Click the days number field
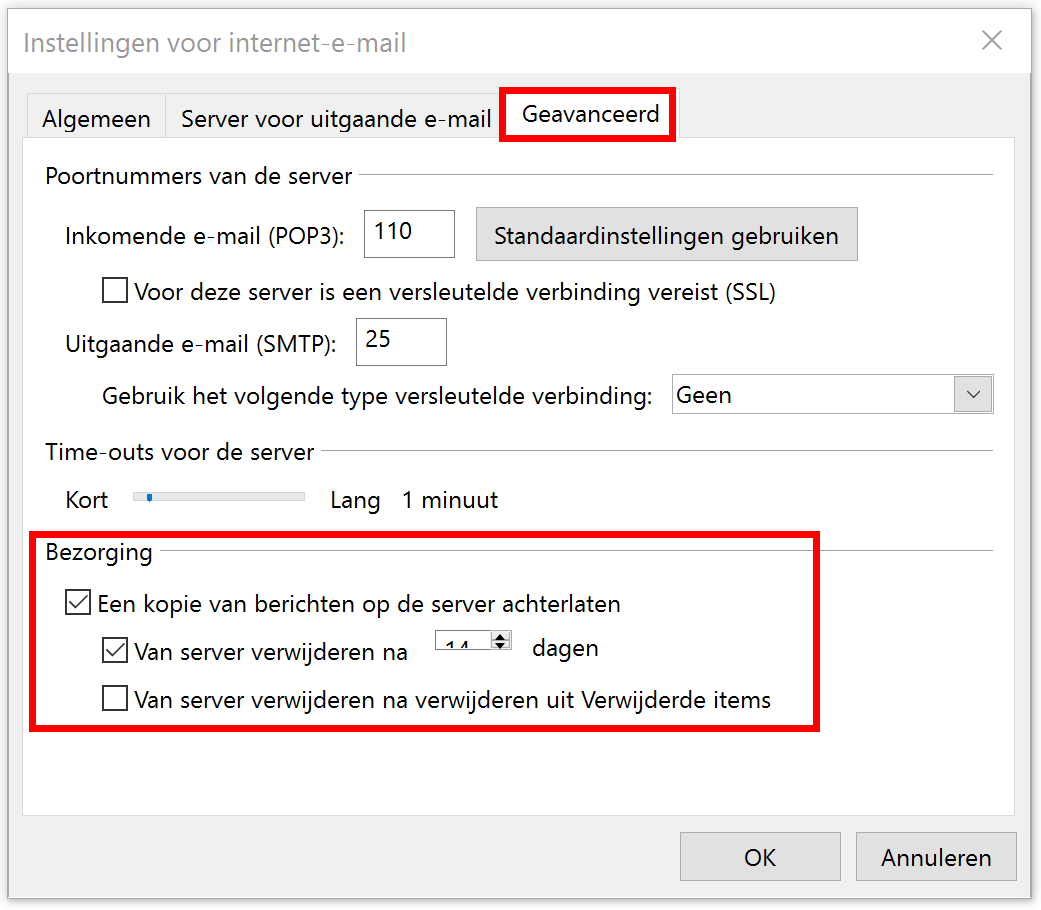The height and width of the screenshot is (910, 1041). tap(462, 643)
